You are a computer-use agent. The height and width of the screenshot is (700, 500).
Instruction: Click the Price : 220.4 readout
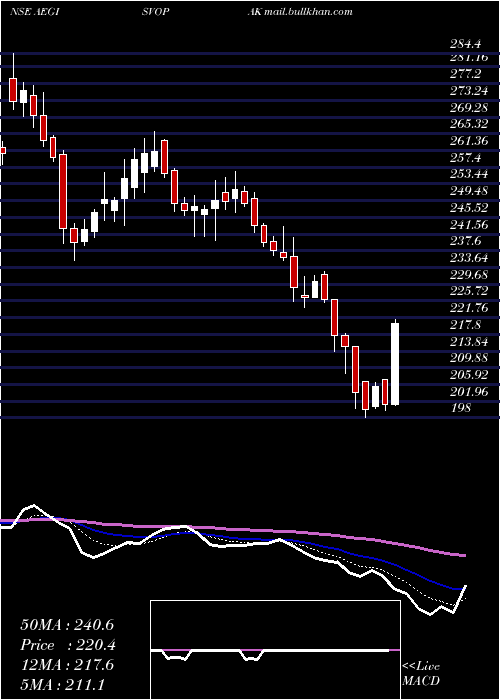click(x=68, y=645)
